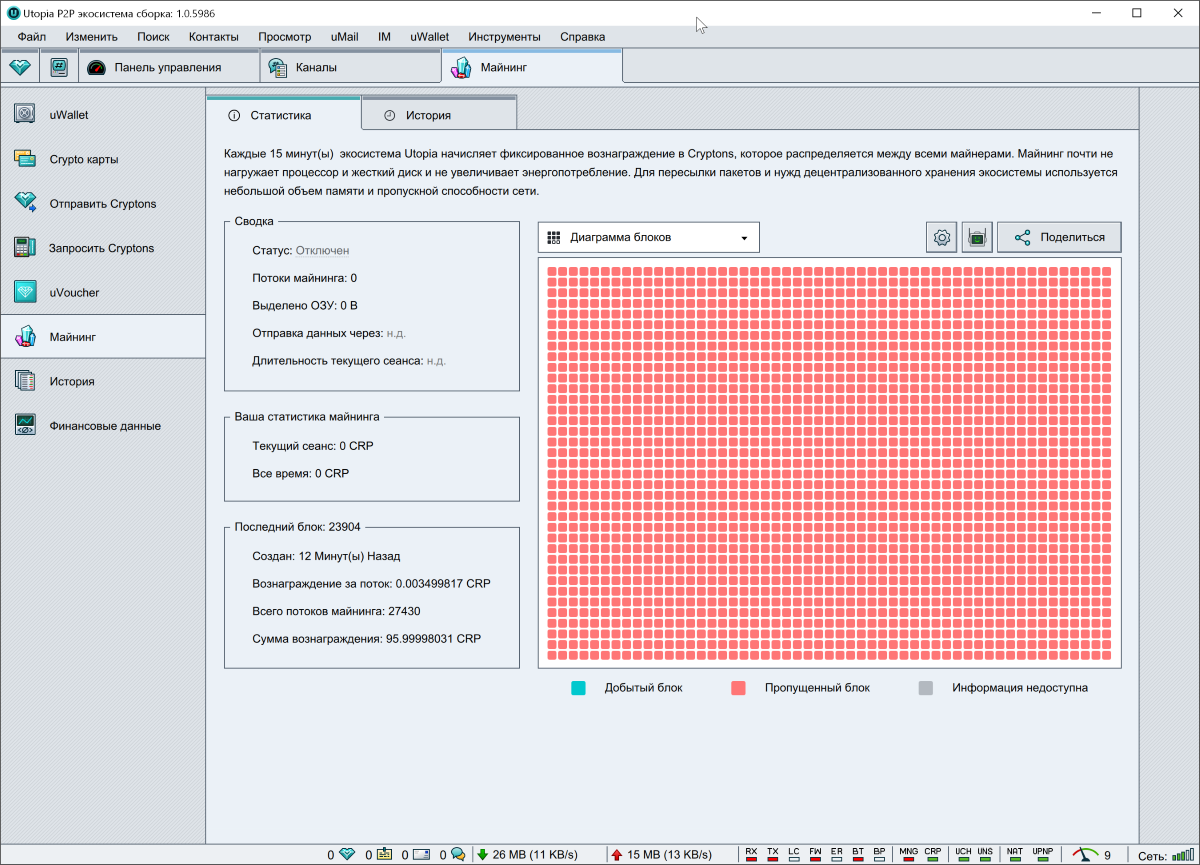
Task: Click 'Вознаграждение за поток: 0.003499817 CRP'
Action: click(372, 583)
